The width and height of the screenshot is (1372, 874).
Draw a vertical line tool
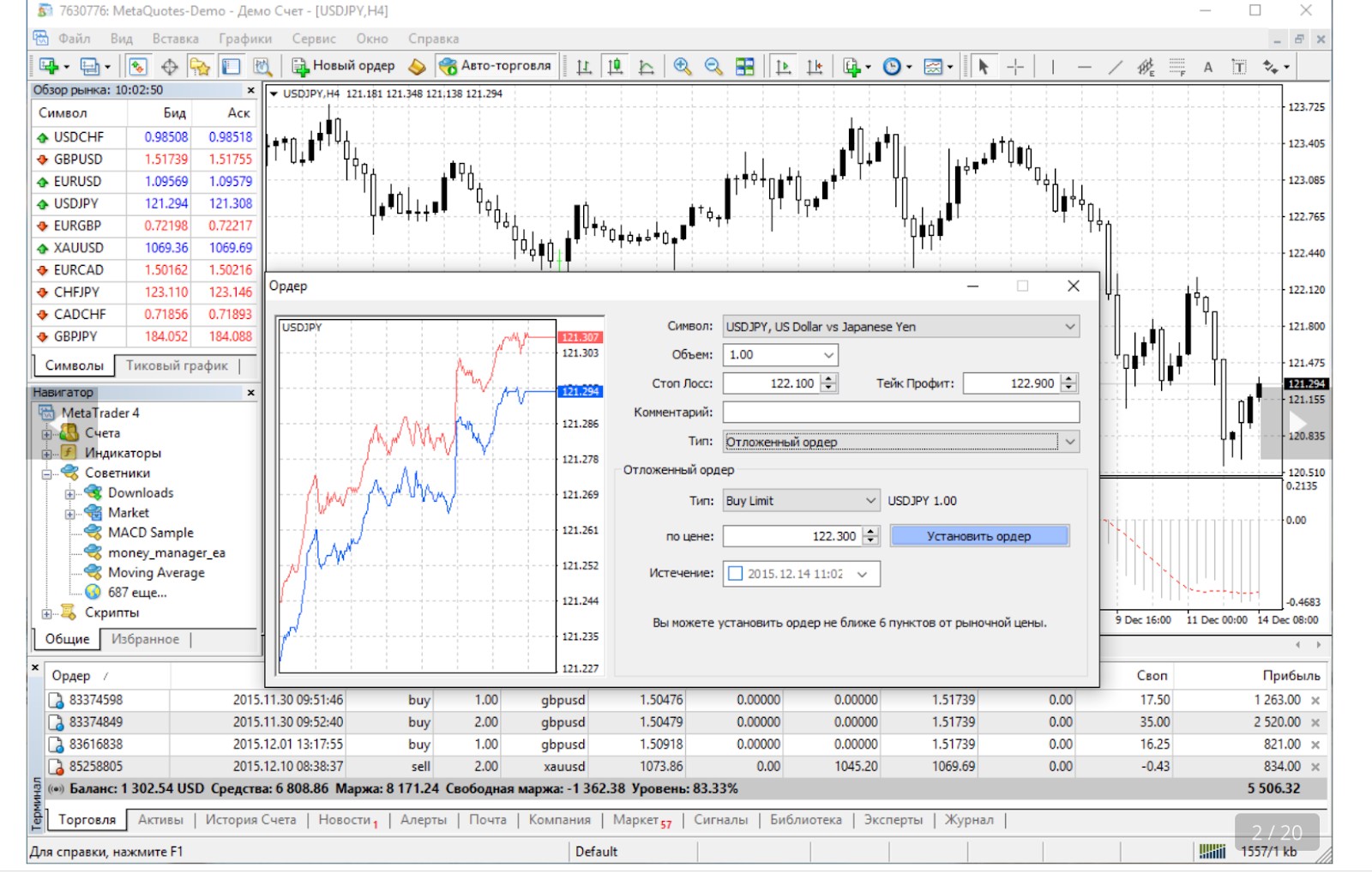click(x=1052, y=66)
